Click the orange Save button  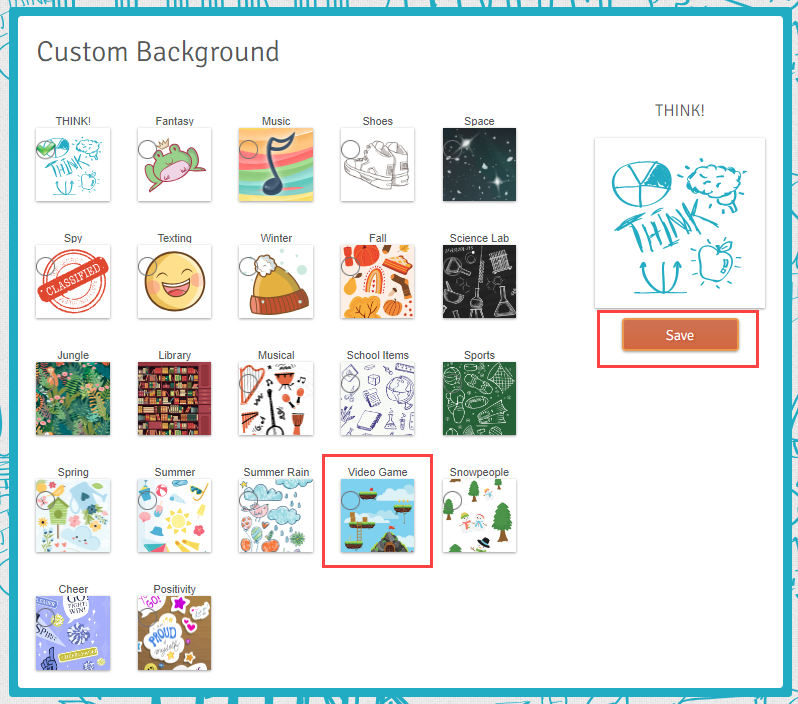tap(680, 335)
